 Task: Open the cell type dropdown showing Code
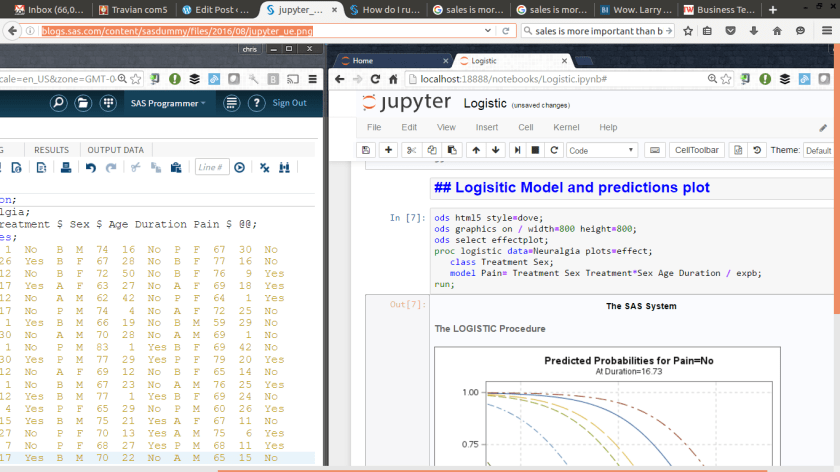(601, 151)
